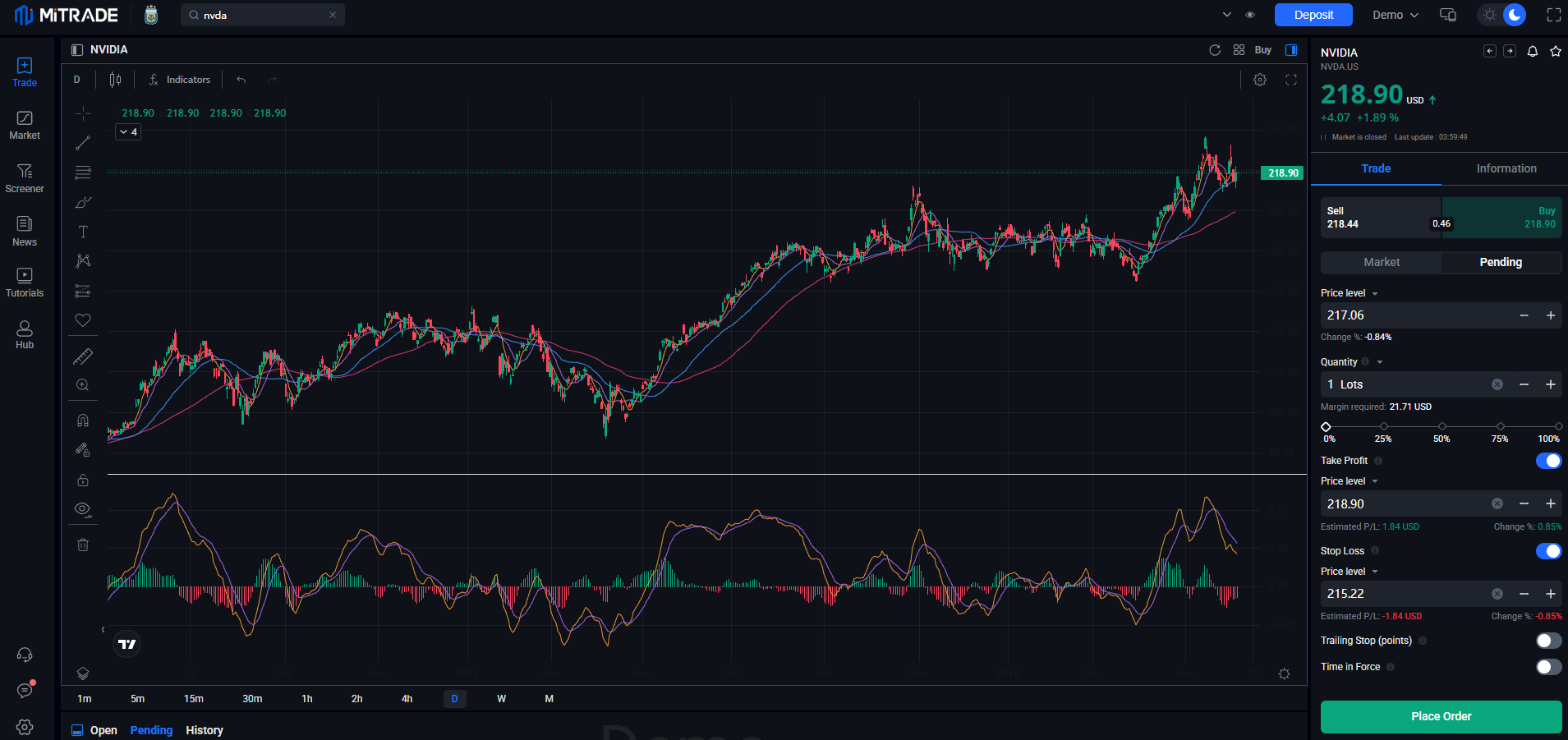Open the Screener in sidebar
The image size is (1568, 740).
pyautogui.click(x=25, y=178)
